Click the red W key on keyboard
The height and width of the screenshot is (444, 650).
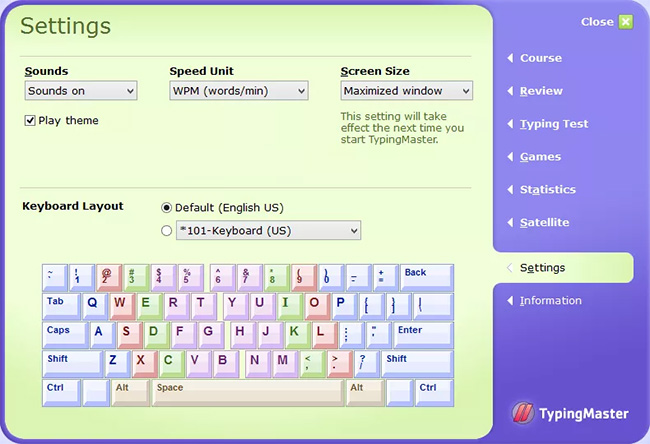pos(123,306)
